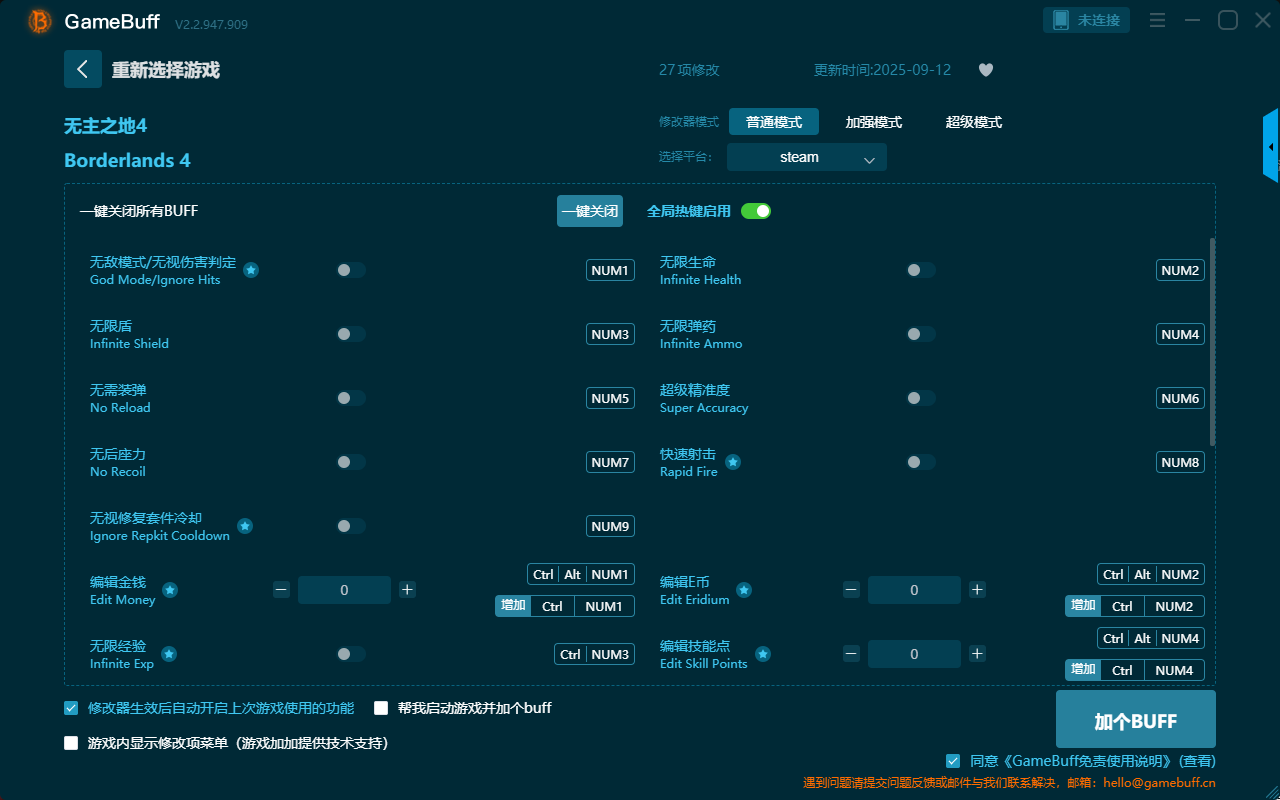
Task: Click the phone 未连接 connection icon
Action: 1087,20
